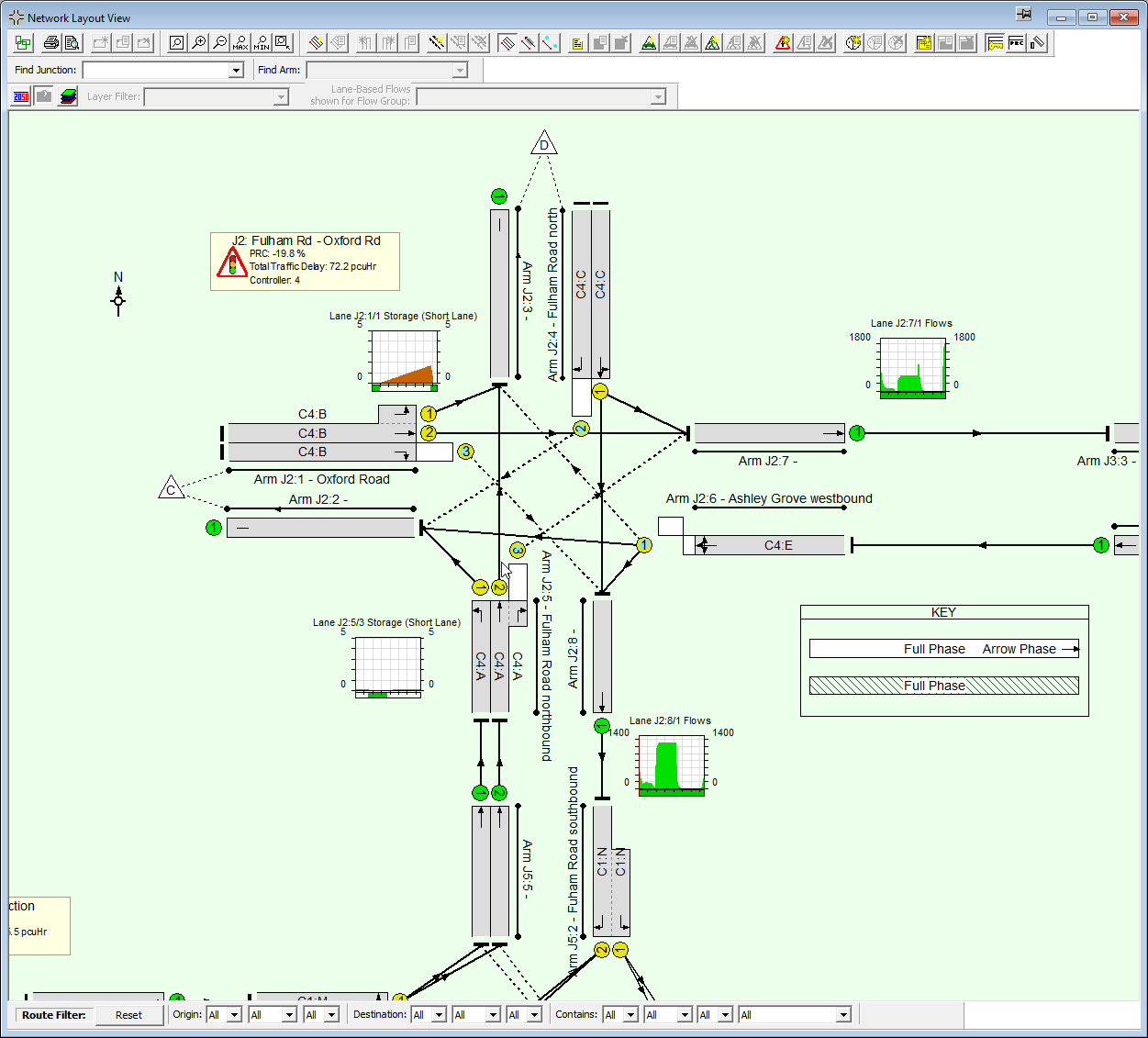Screen dimensions: 1148x1038
Task: Open the Find Arm dropdown
Action: (x=460, y=70)
